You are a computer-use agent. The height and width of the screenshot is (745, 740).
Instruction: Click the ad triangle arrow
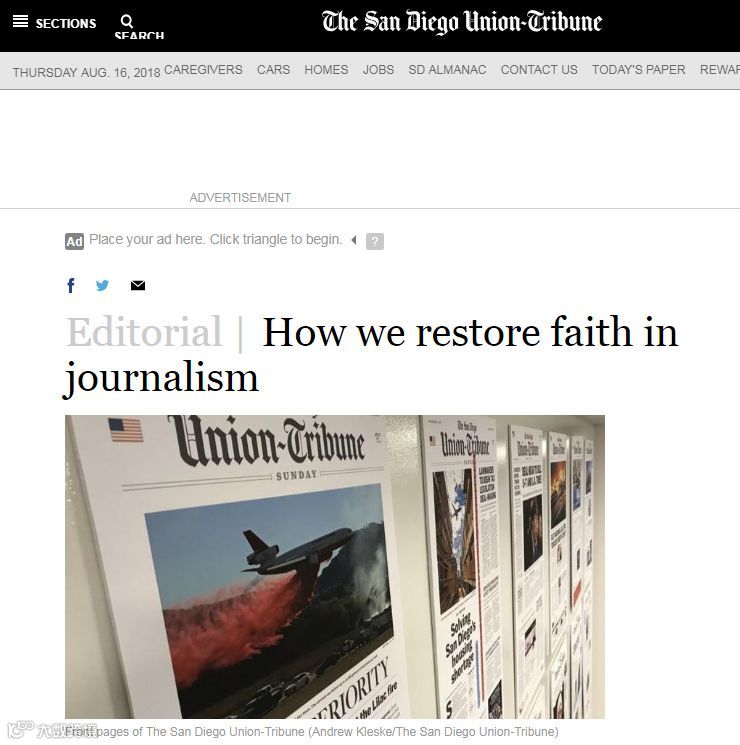(x=354, y=240)
